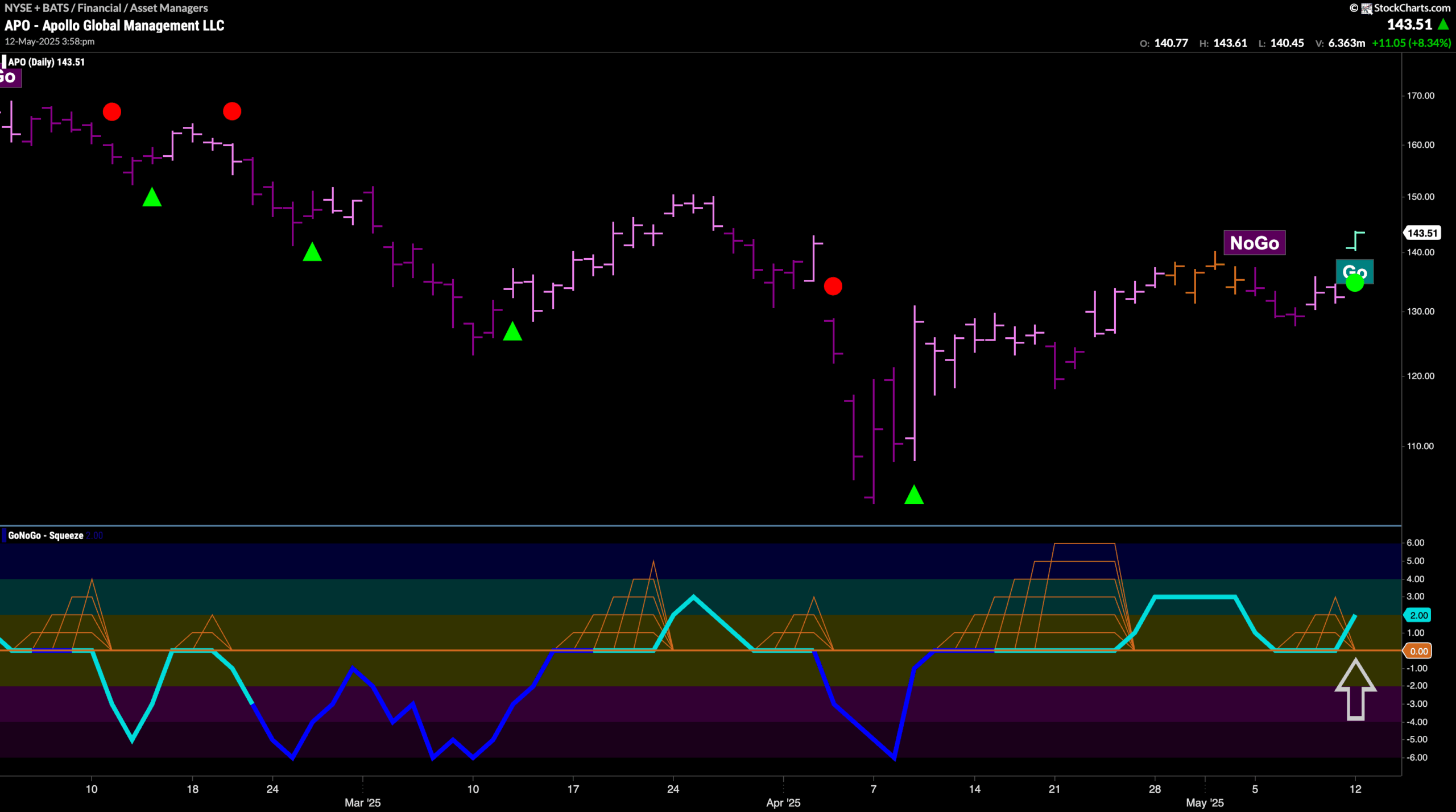This screenshot has width=1456, height=812.
Task: Click the volume value V: 6.363m
Action: 1340,43
